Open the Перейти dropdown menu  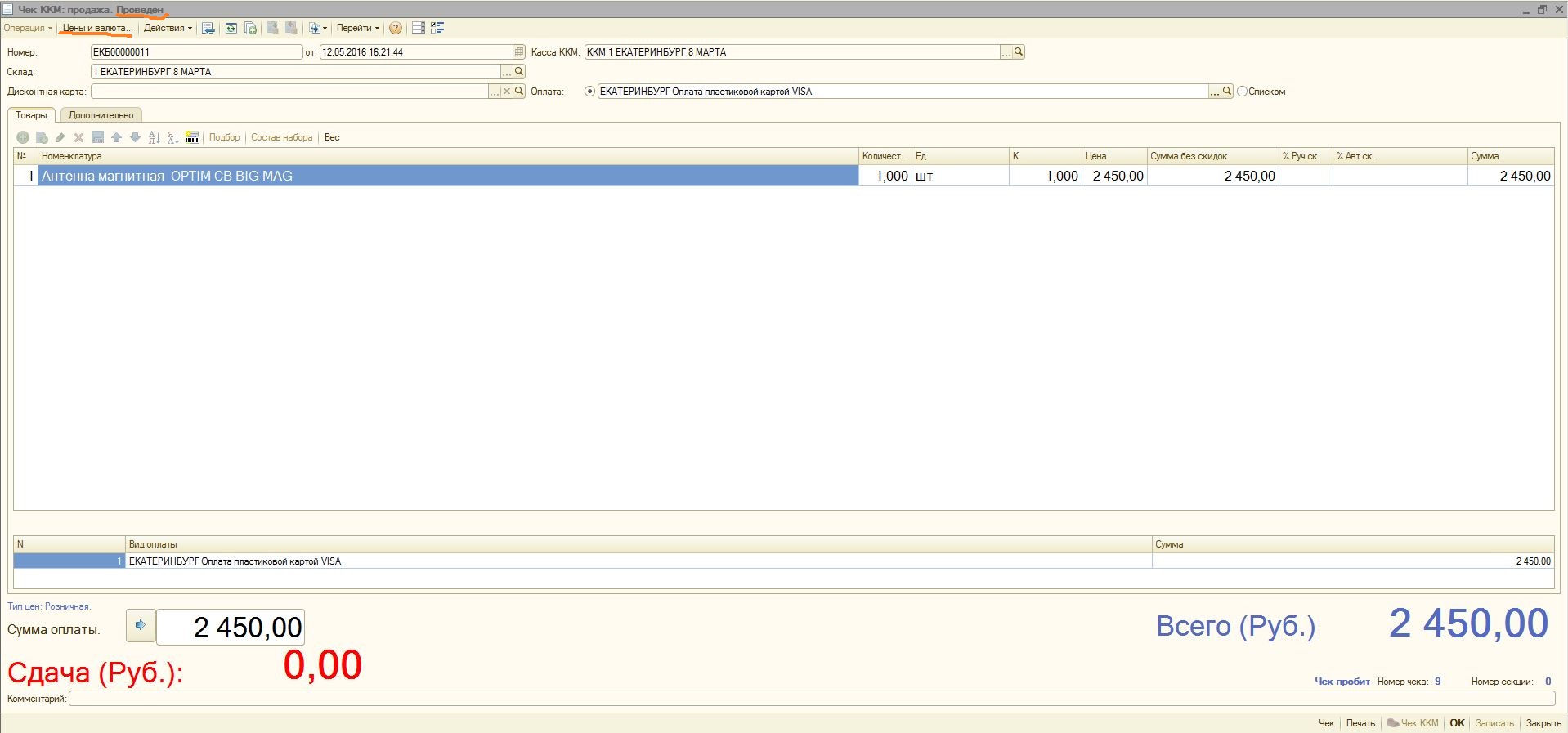358,28
